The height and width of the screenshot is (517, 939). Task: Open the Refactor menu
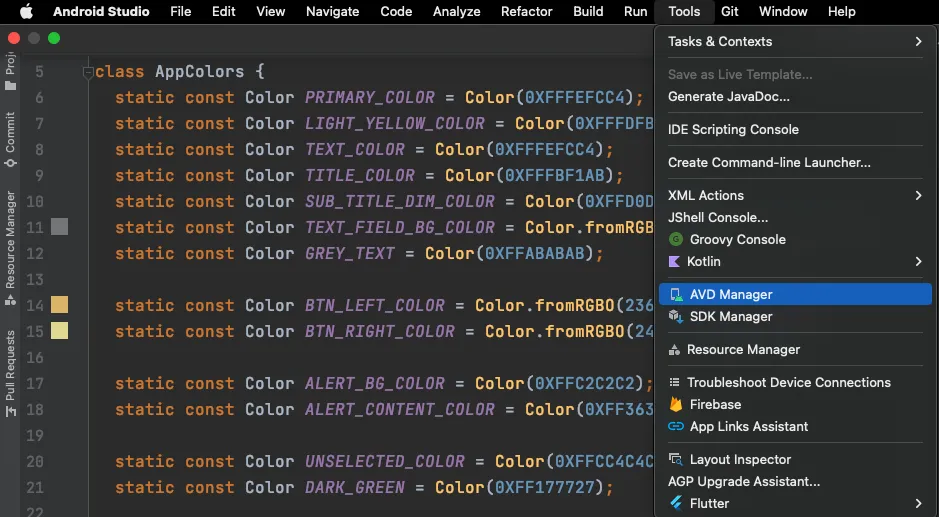[x=526, y=12]
